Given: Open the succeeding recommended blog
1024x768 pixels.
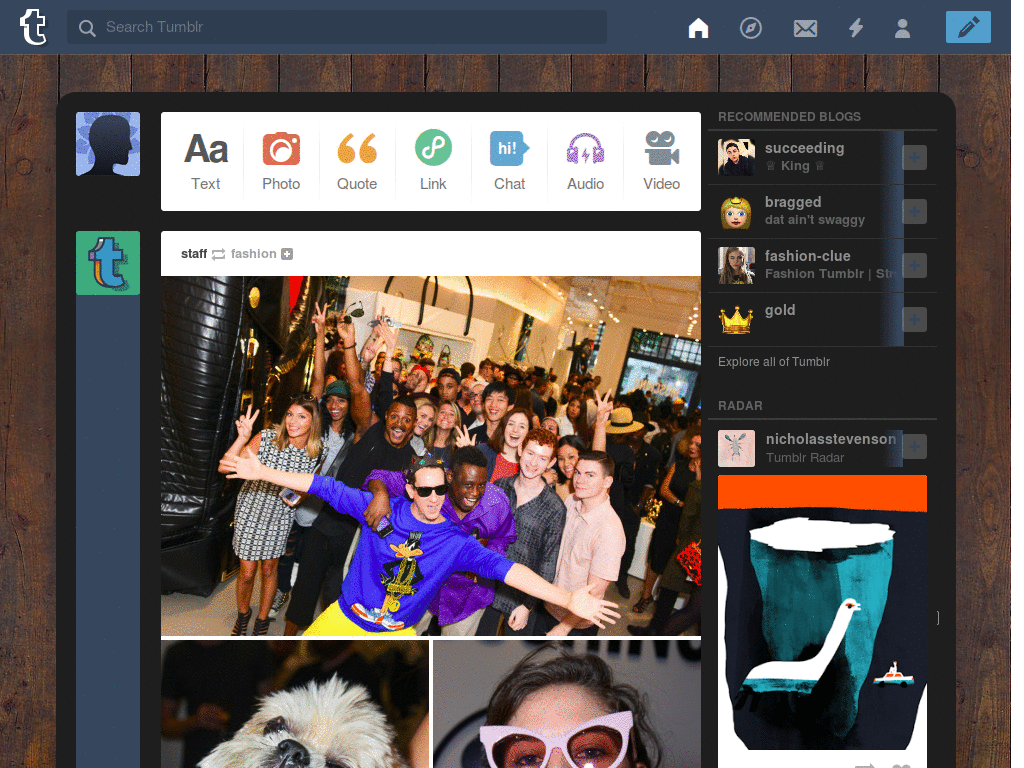Looking at the screenshot, I should [x=805, y=148].
